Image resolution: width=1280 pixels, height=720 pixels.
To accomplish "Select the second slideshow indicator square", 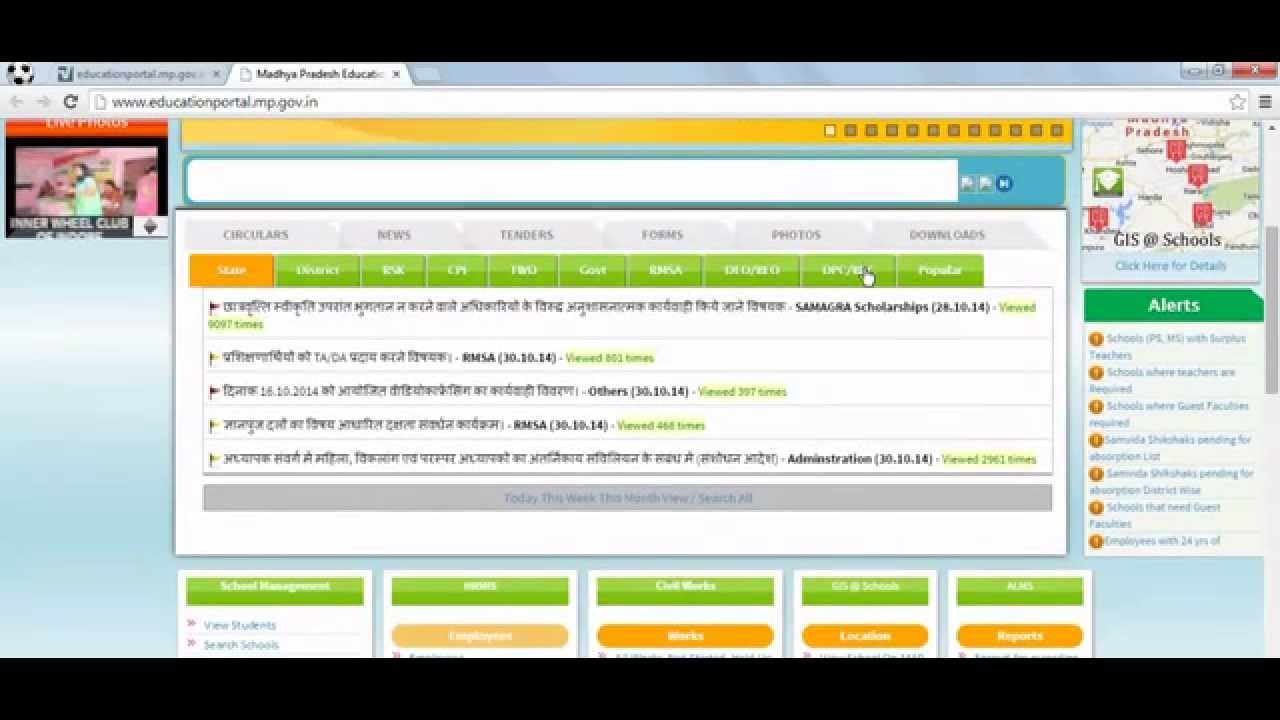I will pos(850,130).
